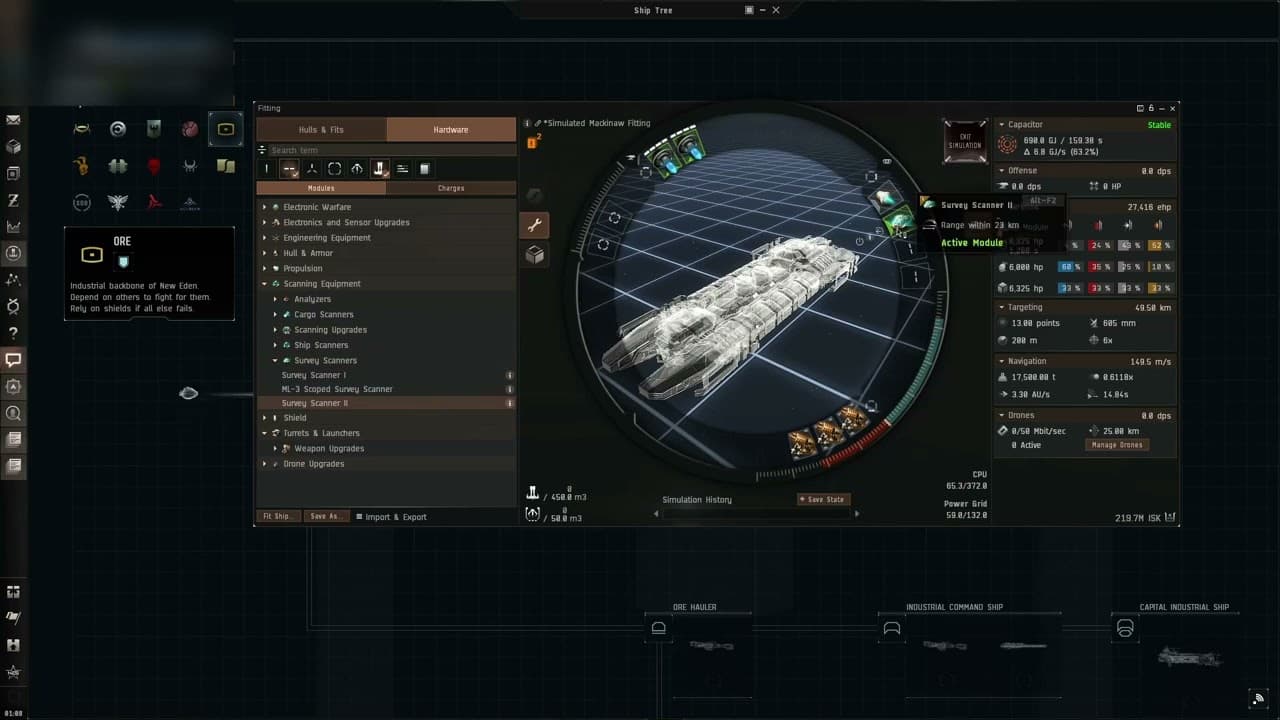The image size is (1280, 720).
Task: Click the magnifier search icon in the sidebar
Action: 13,413
